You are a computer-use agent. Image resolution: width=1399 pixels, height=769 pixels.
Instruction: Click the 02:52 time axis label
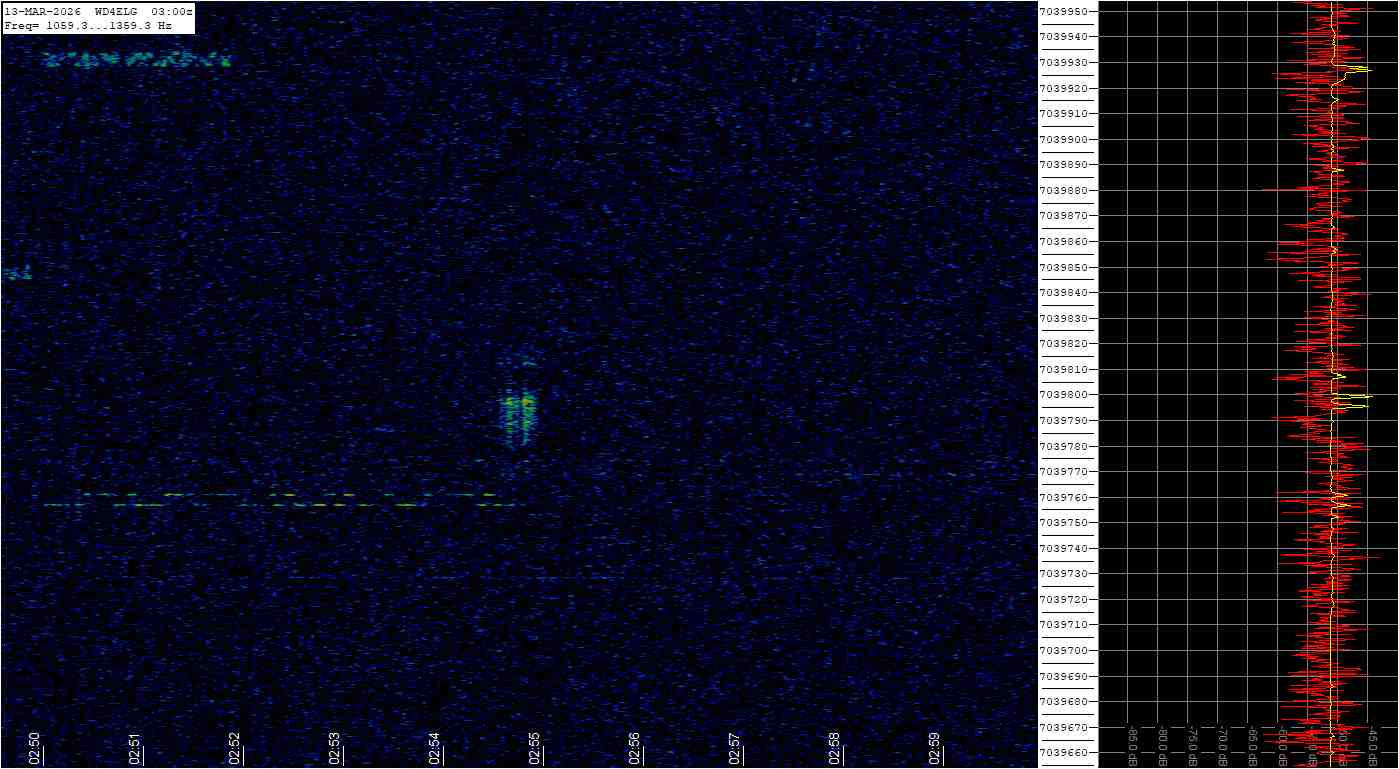(235, 748)
